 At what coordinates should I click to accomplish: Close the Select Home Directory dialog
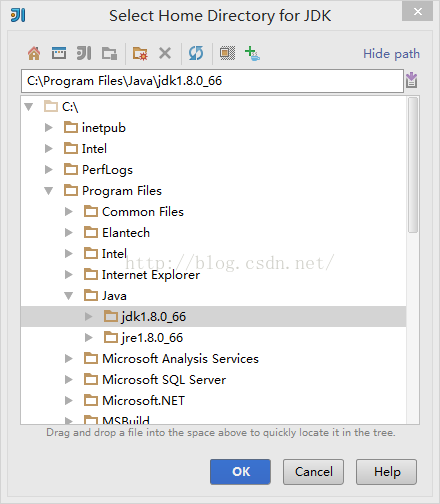[x=417, y=12]
